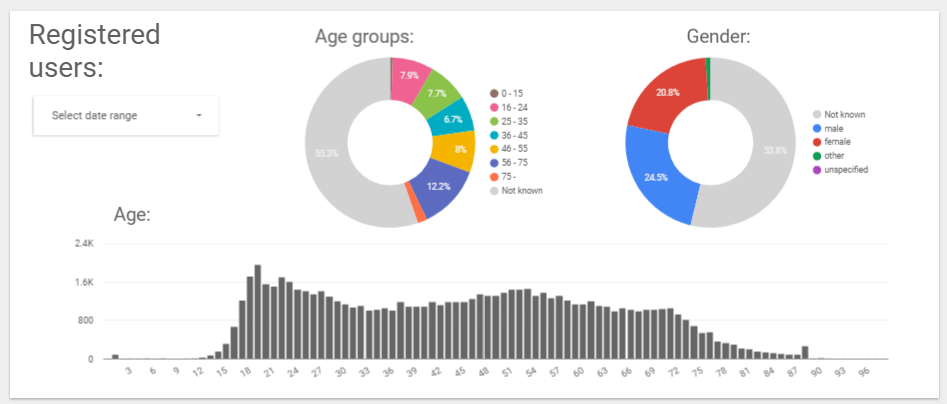The image size is (947, 404).
Task: Click the purple unspecified legend dot
Action: point(817,170)
